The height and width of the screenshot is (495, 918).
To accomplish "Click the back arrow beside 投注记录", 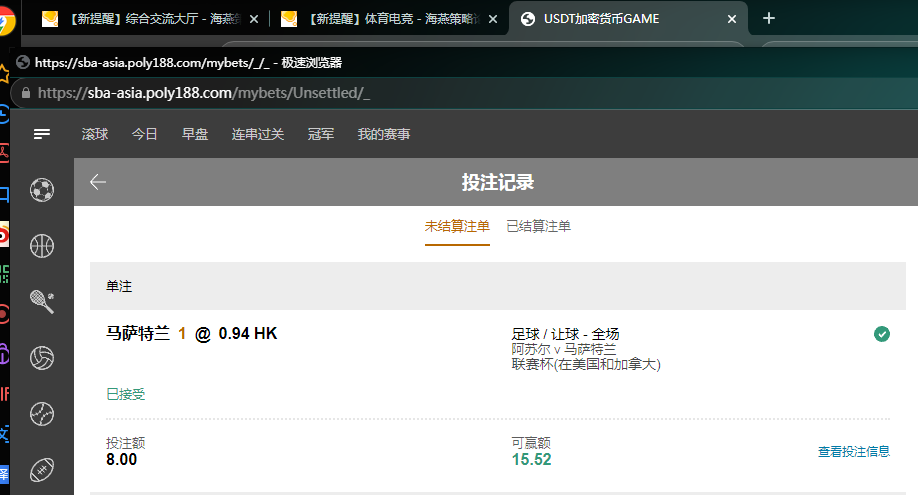I will coord(98,182).
